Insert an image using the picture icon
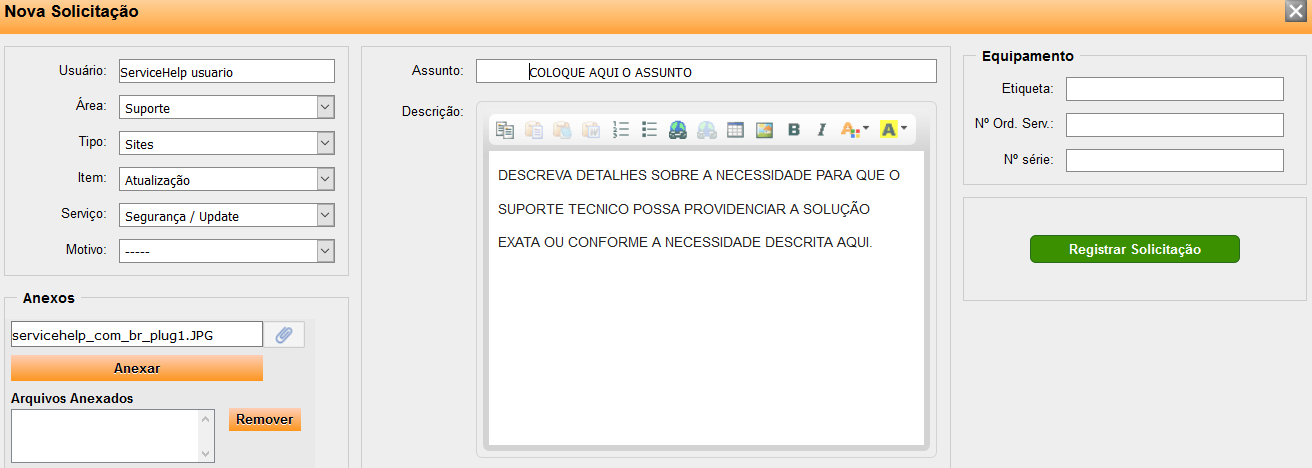1312x468 pixels. (x=764, y=129)
